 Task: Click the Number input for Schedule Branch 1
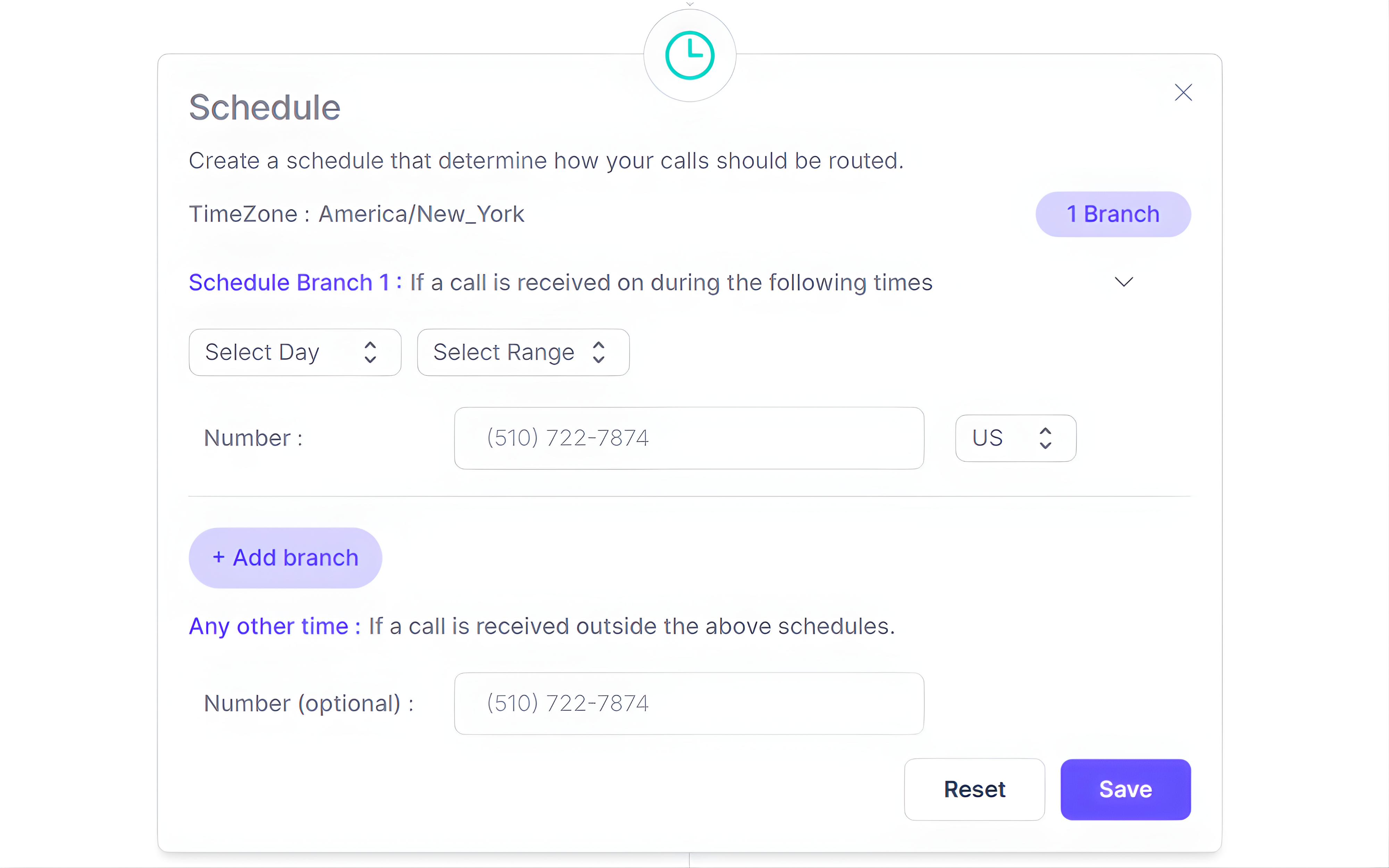coord(689,438)
